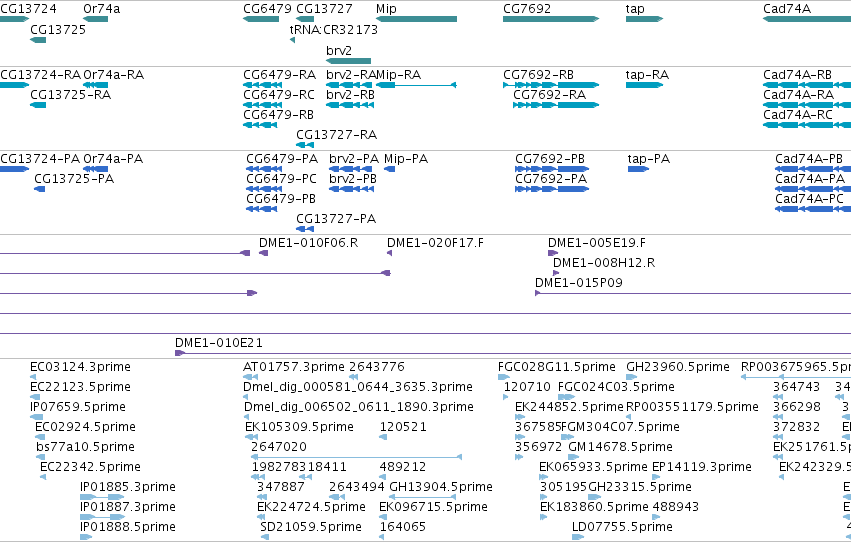Screen dimensions: 851x542
Task: Click the 2647020 EST label
Action: (x=278, y=447)
